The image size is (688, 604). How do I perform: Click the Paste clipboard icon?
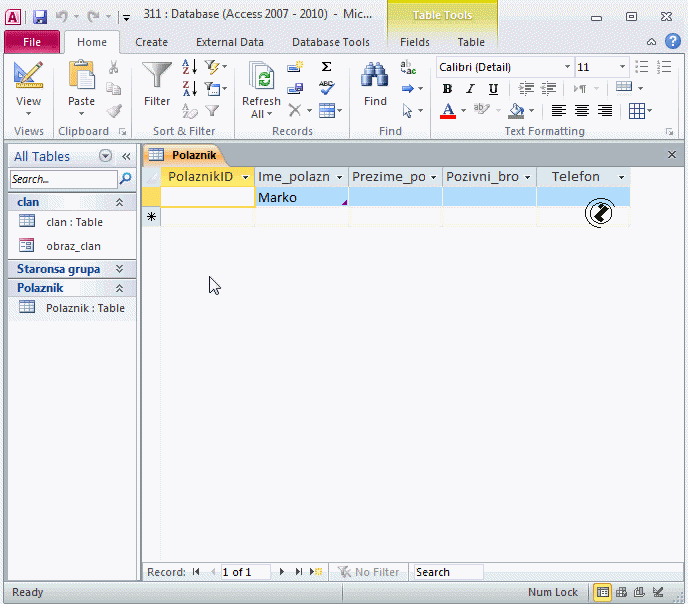coord(81,77)
